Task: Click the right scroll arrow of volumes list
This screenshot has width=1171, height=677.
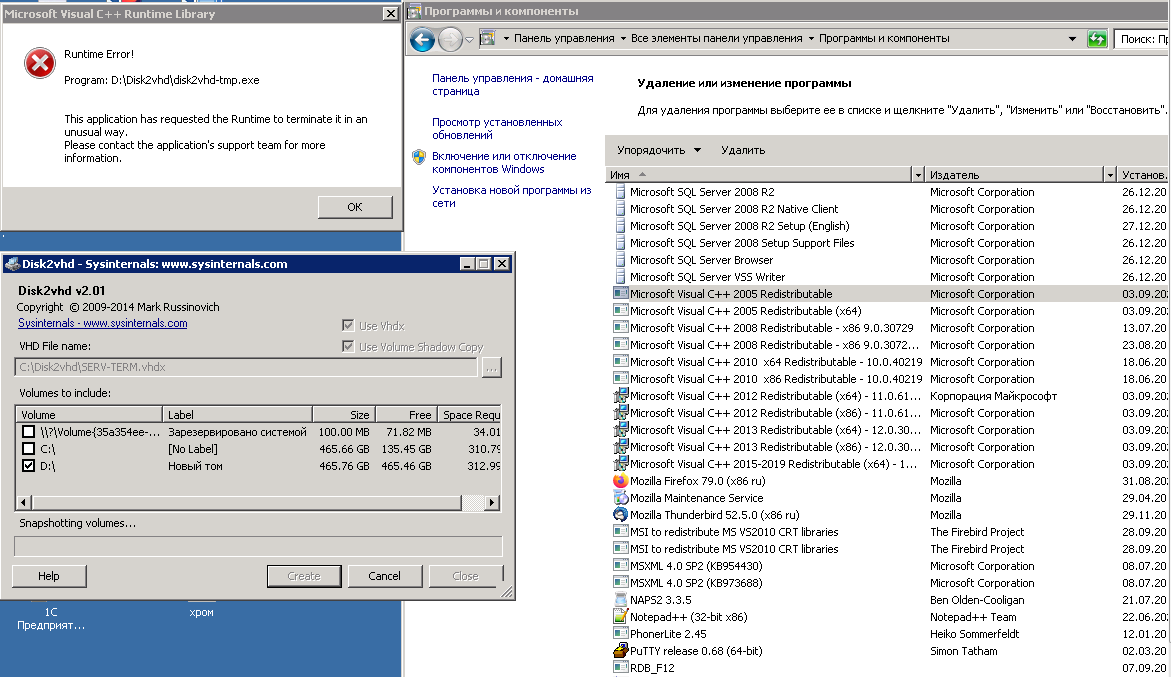Action: (x=491, y=502)
